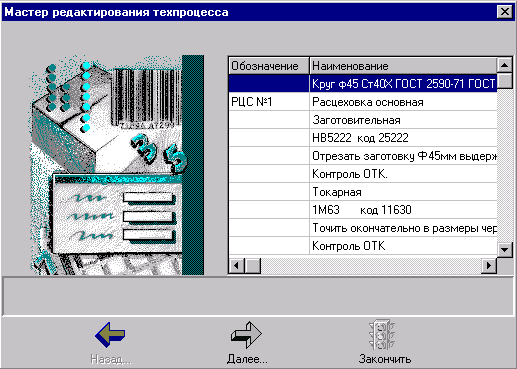Click the blue back arrow icon

pyautogui.click(x=110, y=335)
